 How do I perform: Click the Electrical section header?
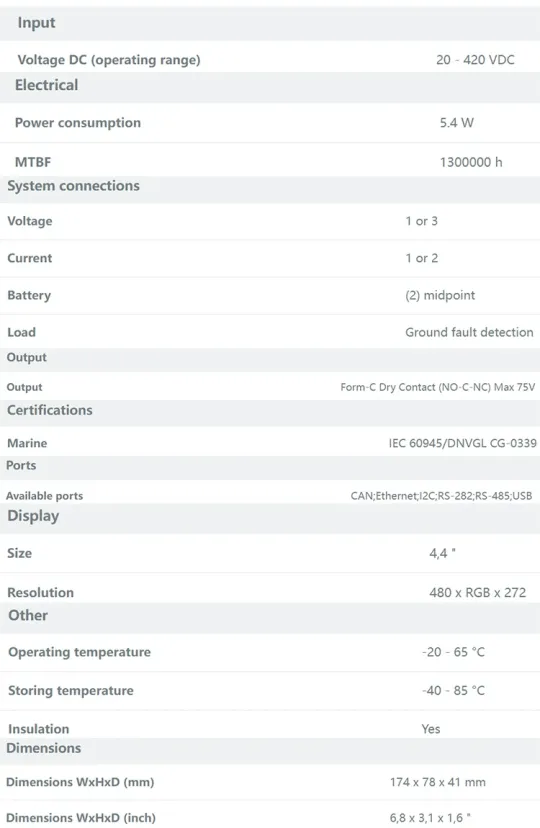pos(46,85)
